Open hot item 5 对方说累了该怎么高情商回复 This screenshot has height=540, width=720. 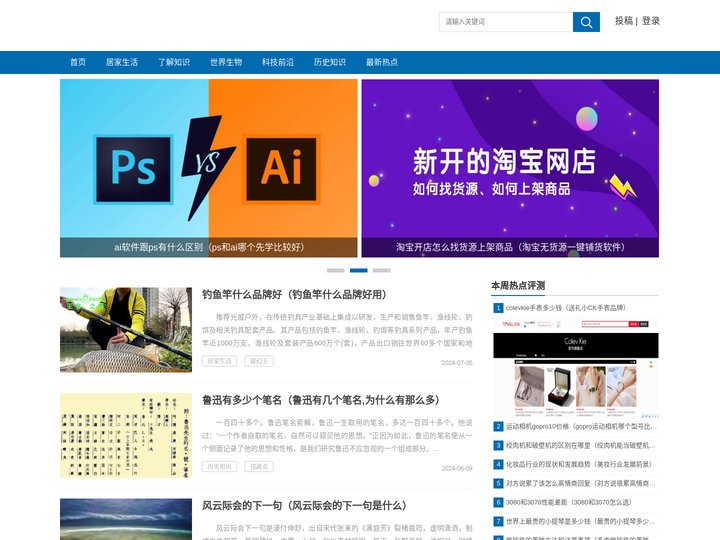click(581, 483)
